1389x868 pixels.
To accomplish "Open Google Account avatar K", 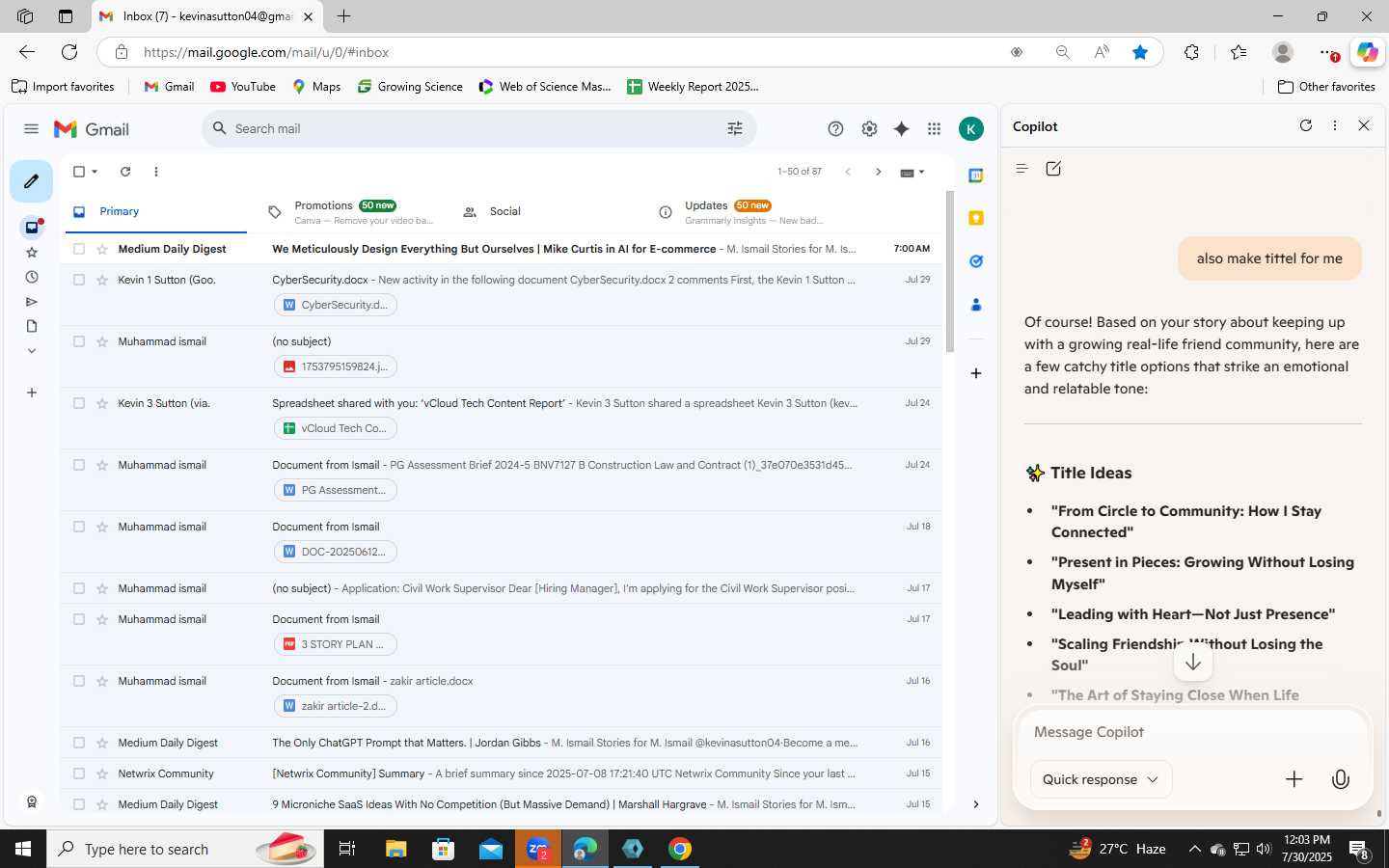I will [971, 129].
